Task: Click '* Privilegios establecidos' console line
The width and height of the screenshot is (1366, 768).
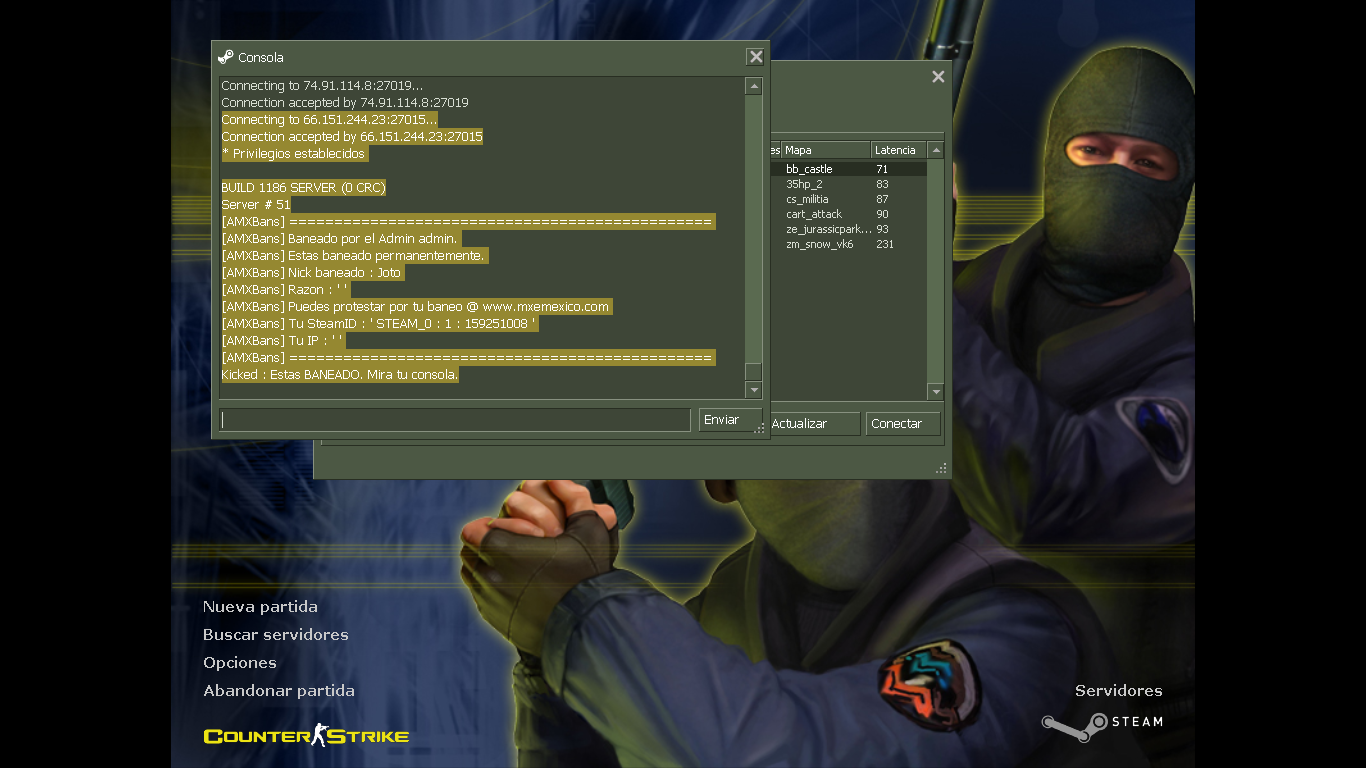Action: point(293,154)
